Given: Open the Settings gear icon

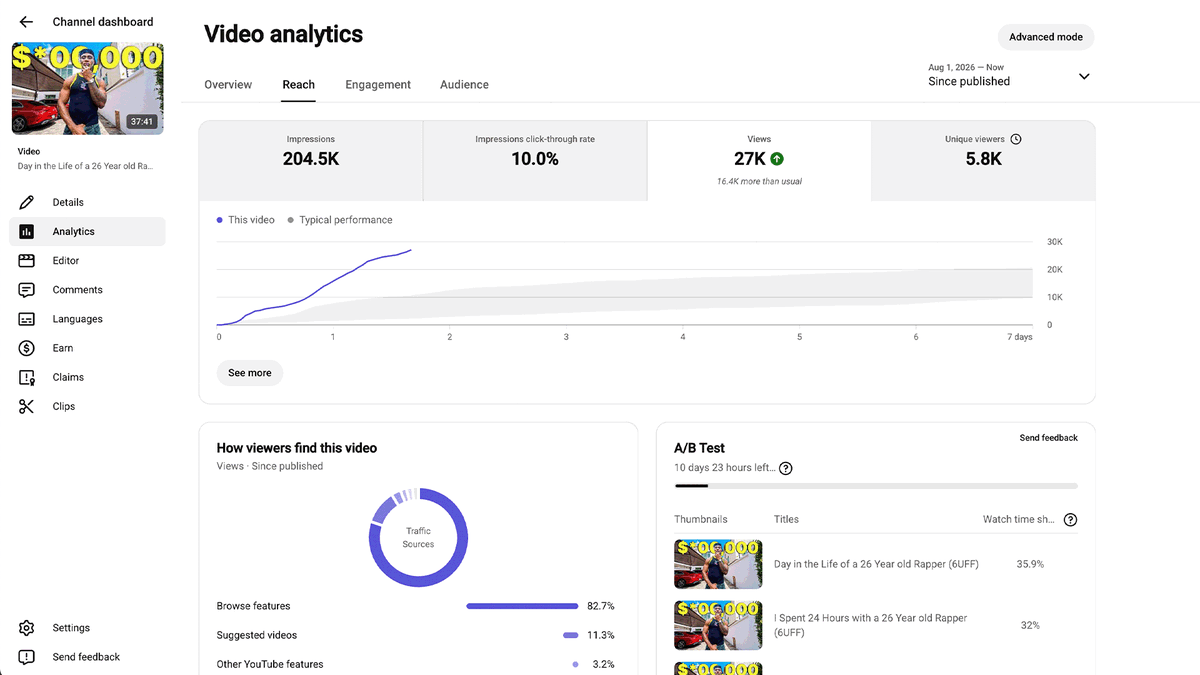Looking at the screenshot, I should tap(27, 628).
